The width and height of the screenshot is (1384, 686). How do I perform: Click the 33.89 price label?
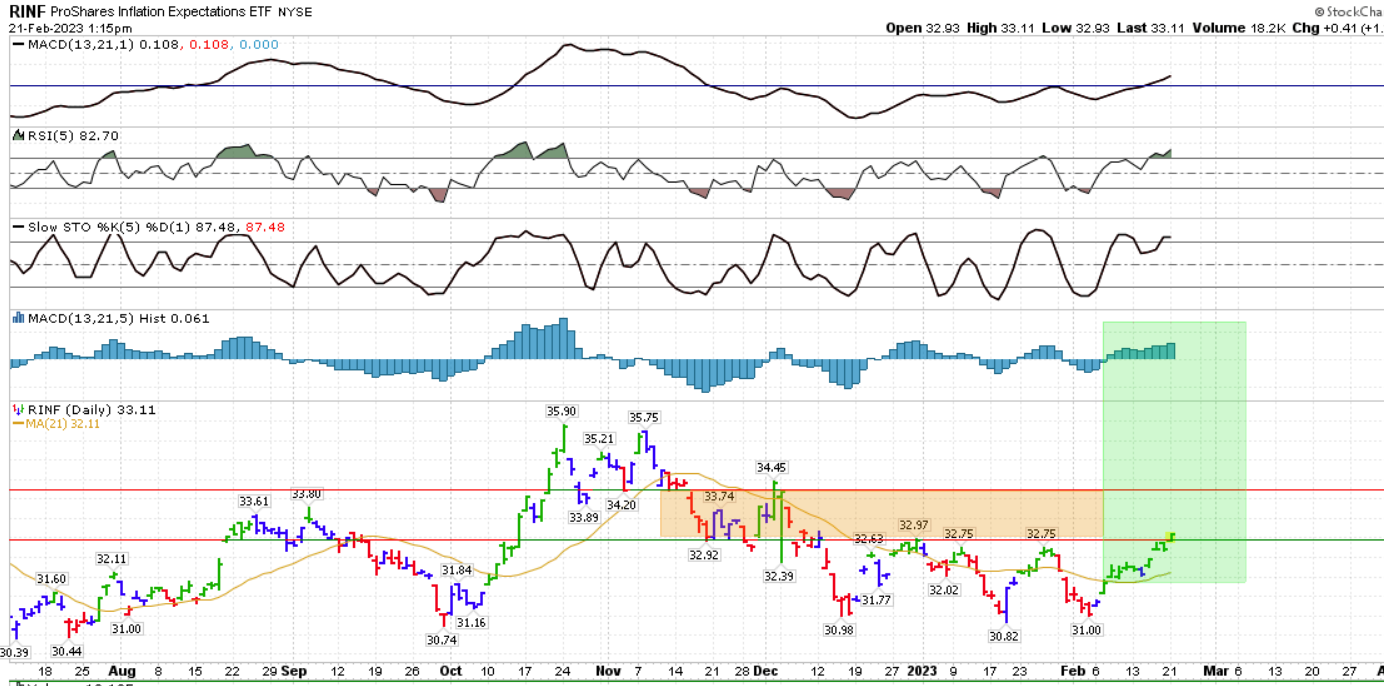pyautogui.click(x=584, y=517)
